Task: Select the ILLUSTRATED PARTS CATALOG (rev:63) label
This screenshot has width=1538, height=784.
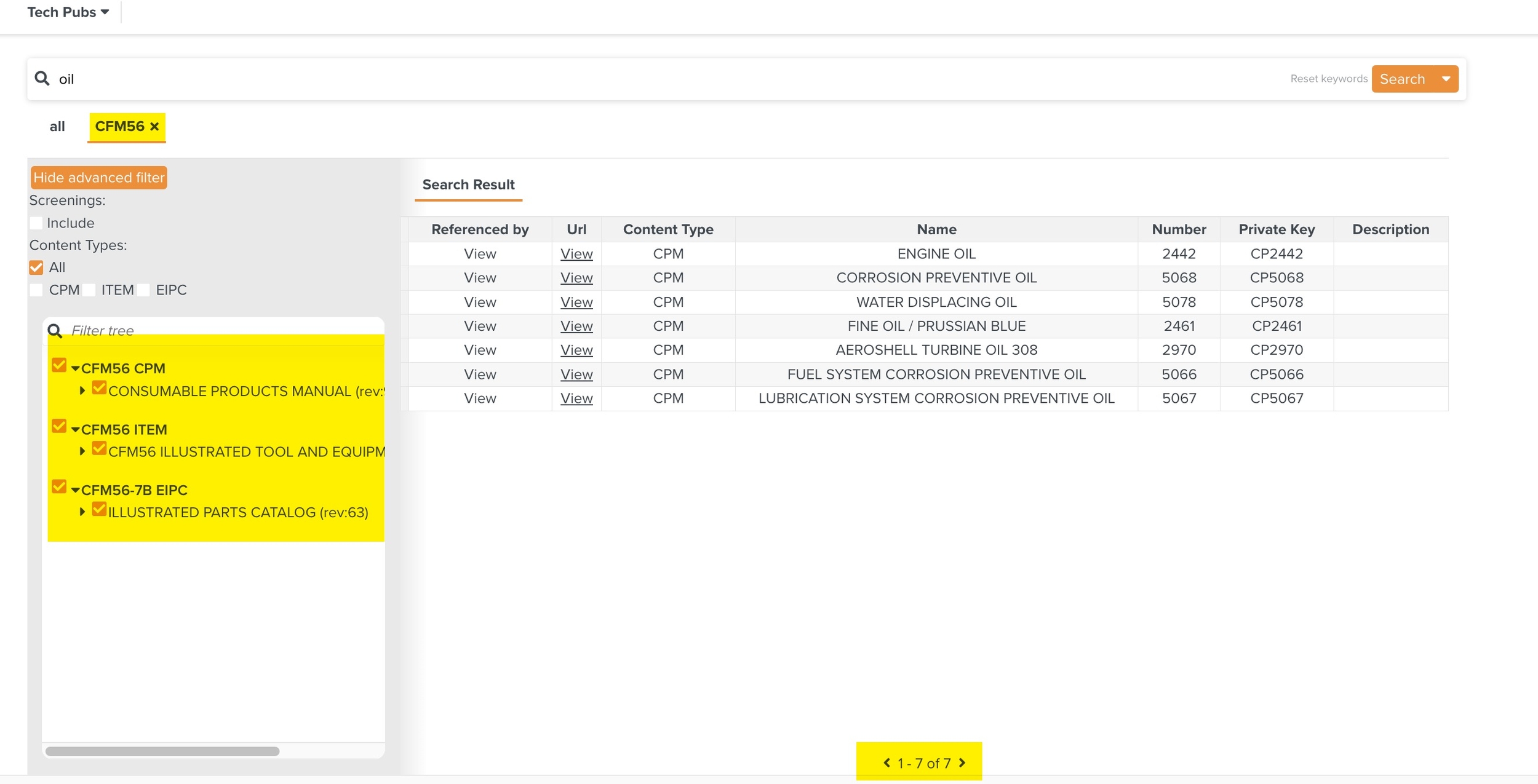Action: point(238,512)
